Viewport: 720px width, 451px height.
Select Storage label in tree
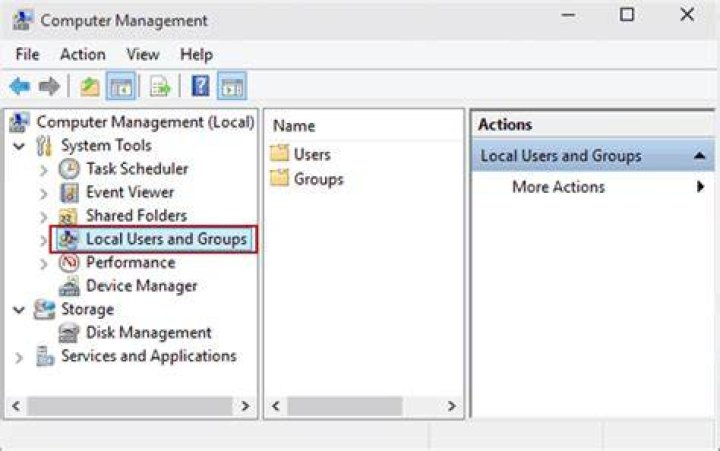pos(87,309)
